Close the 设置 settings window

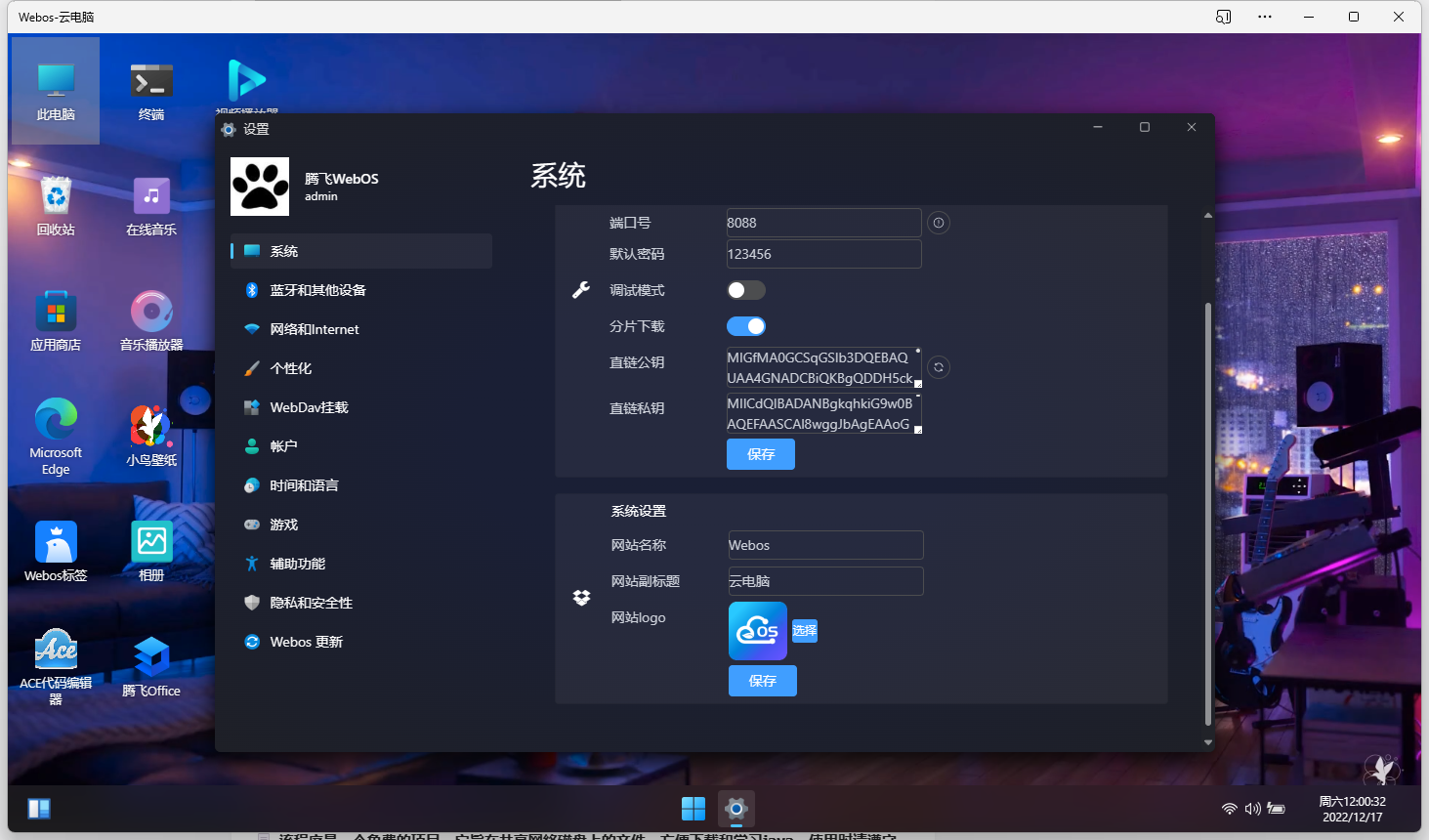pyautogui.click(x=1192, y=127)
